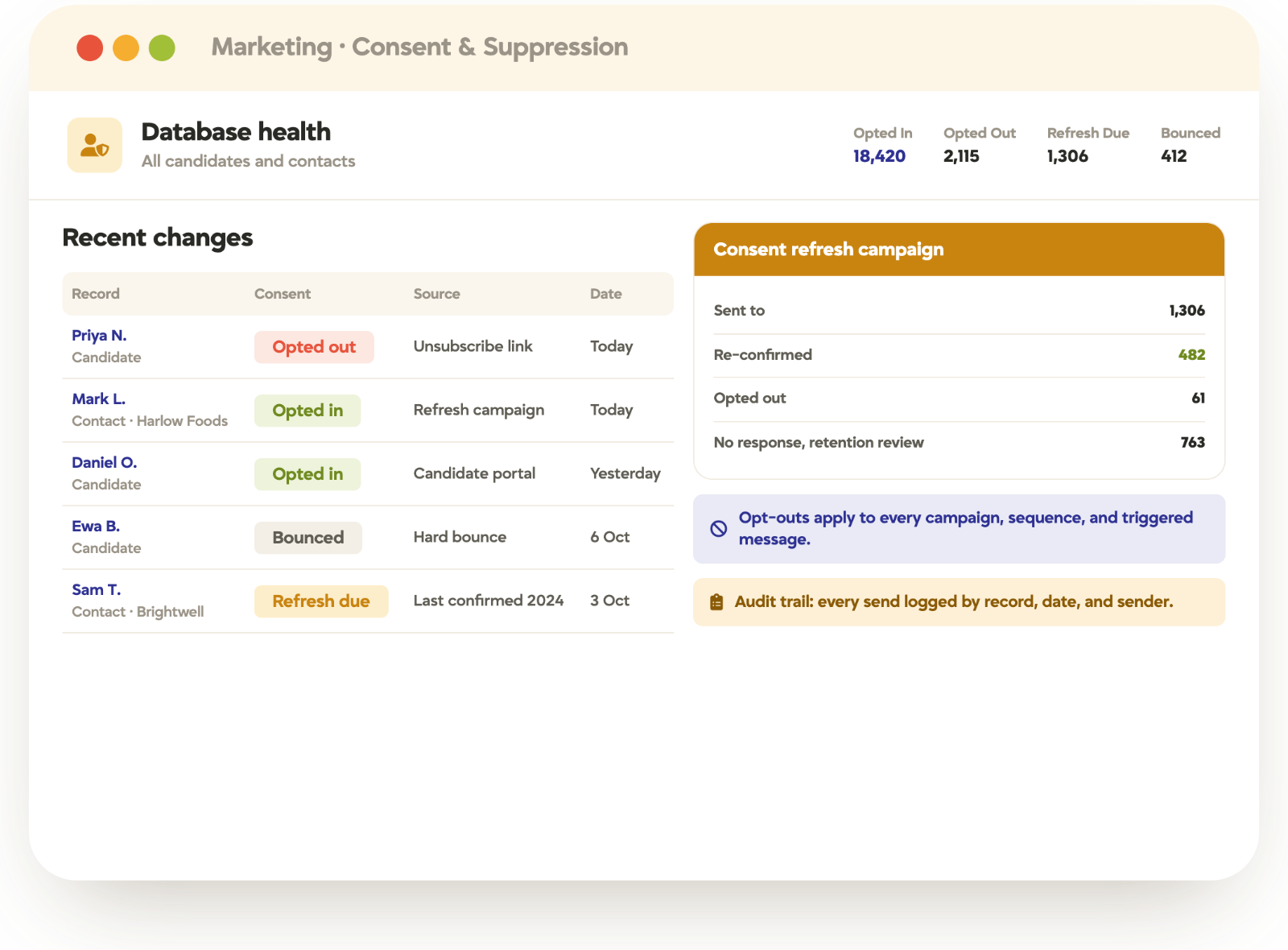Open Sam T. record
The image size is (1288, 950).
pos(96,590)
